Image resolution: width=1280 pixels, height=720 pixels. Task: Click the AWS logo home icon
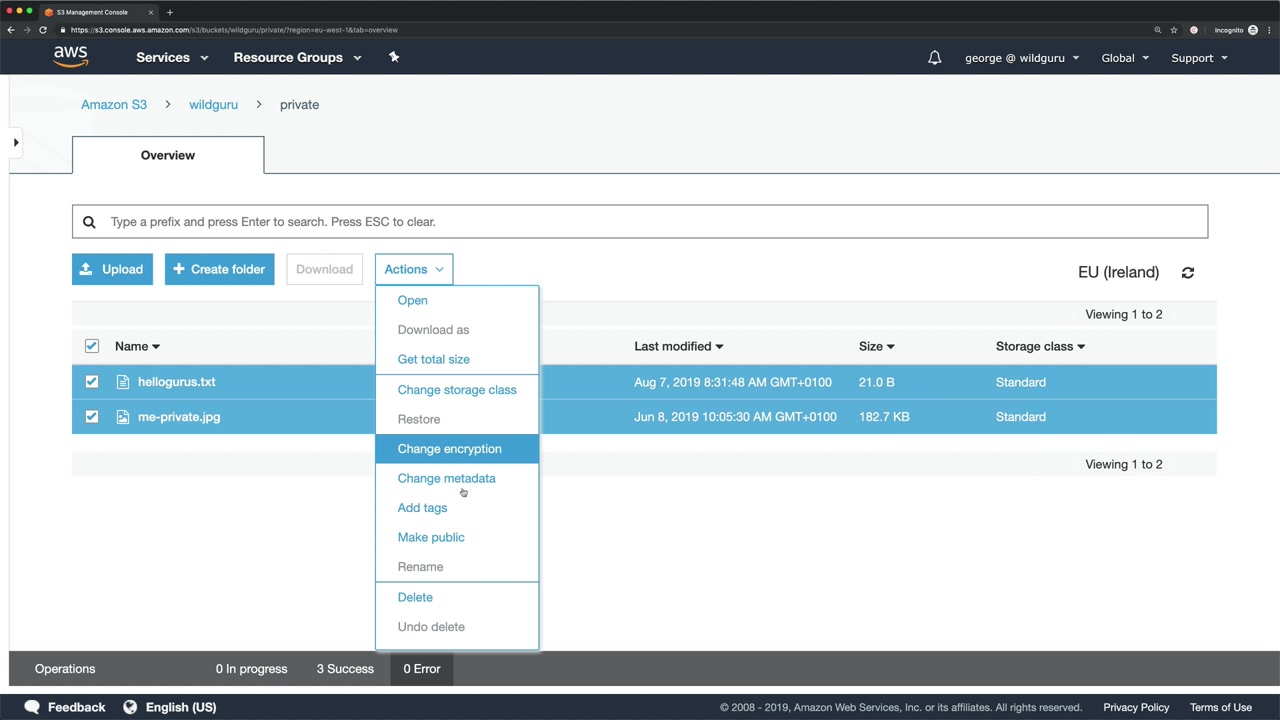70,57
